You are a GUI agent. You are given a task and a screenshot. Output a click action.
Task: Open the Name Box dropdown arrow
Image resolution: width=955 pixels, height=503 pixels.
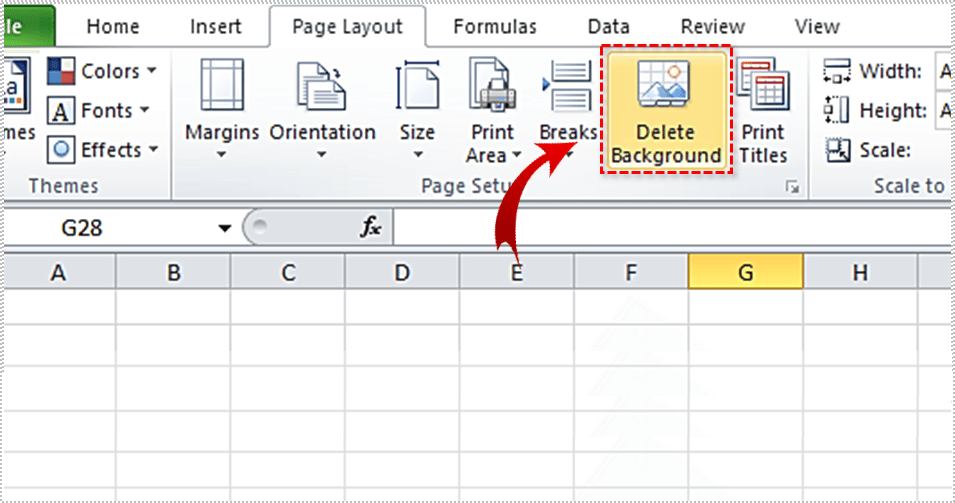tap(225, 229)
